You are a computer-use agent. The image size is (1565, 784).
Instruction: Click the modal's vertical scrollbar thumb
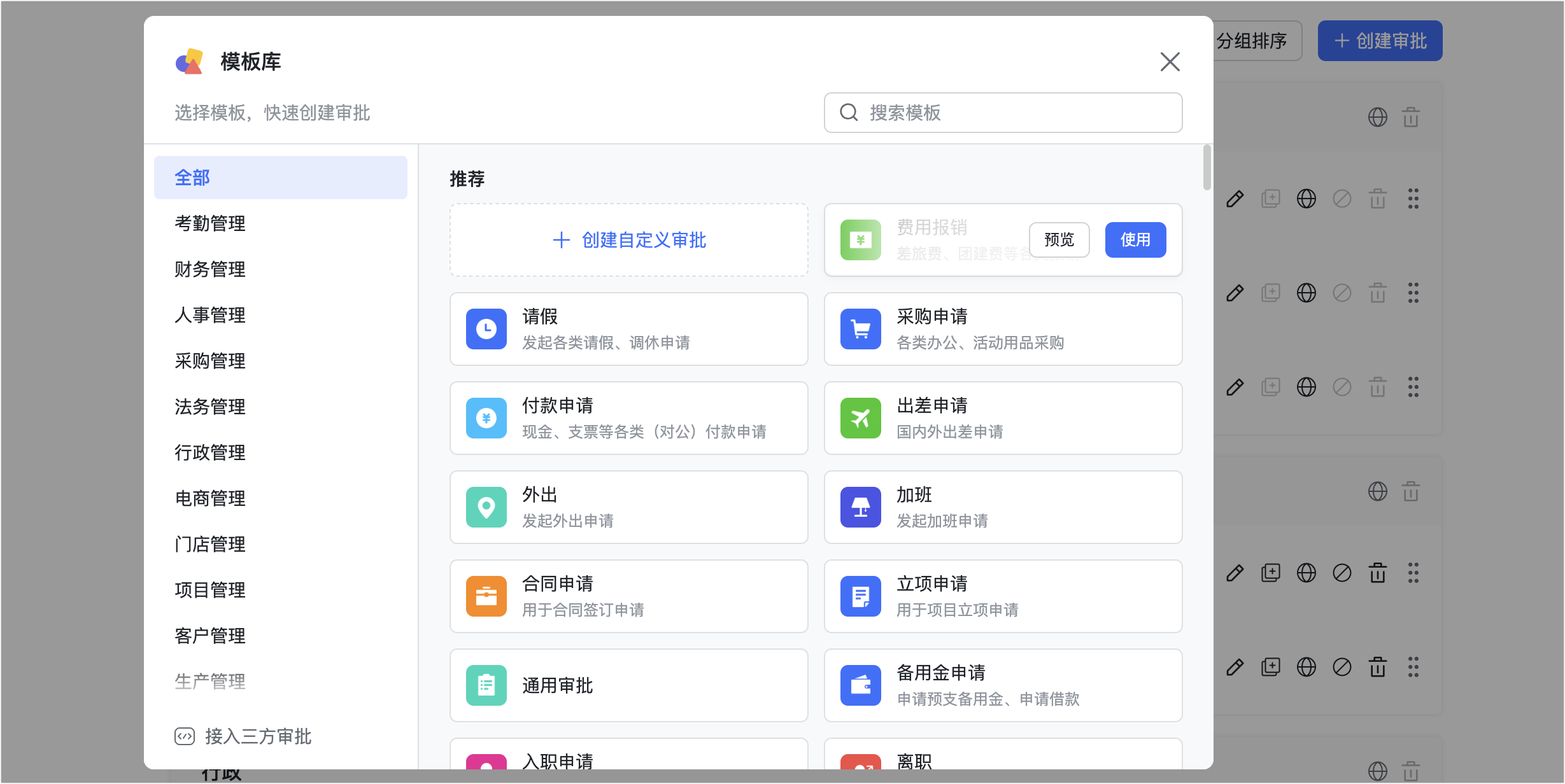[x=1207, y=168]
